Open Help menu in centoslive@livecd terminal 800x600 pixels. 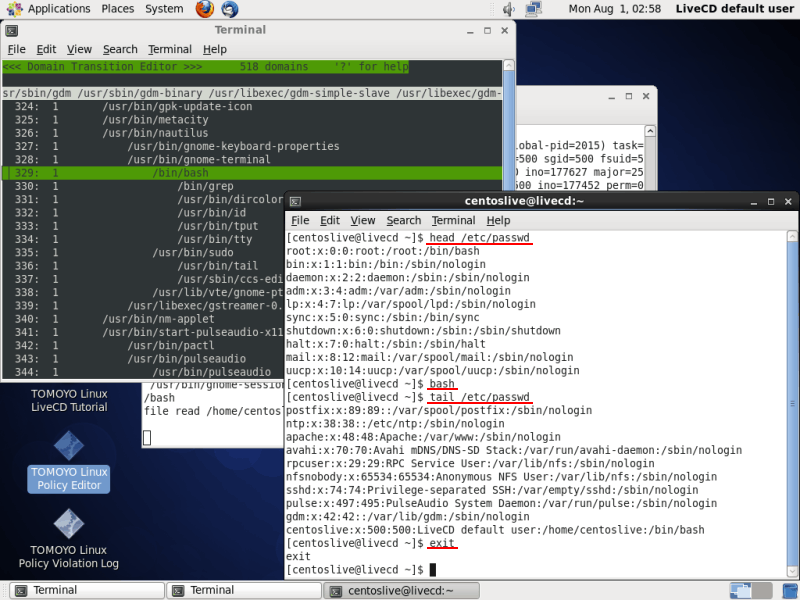498,220
